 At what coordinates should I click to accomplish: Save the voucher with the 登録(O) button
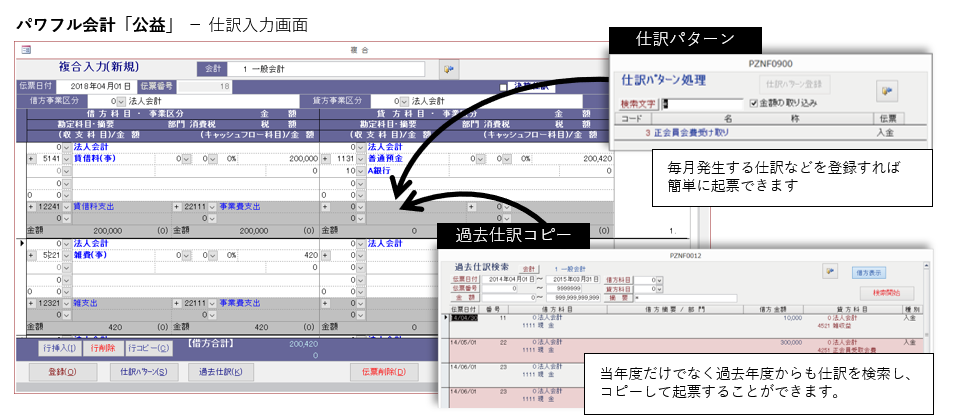point(62,372)
